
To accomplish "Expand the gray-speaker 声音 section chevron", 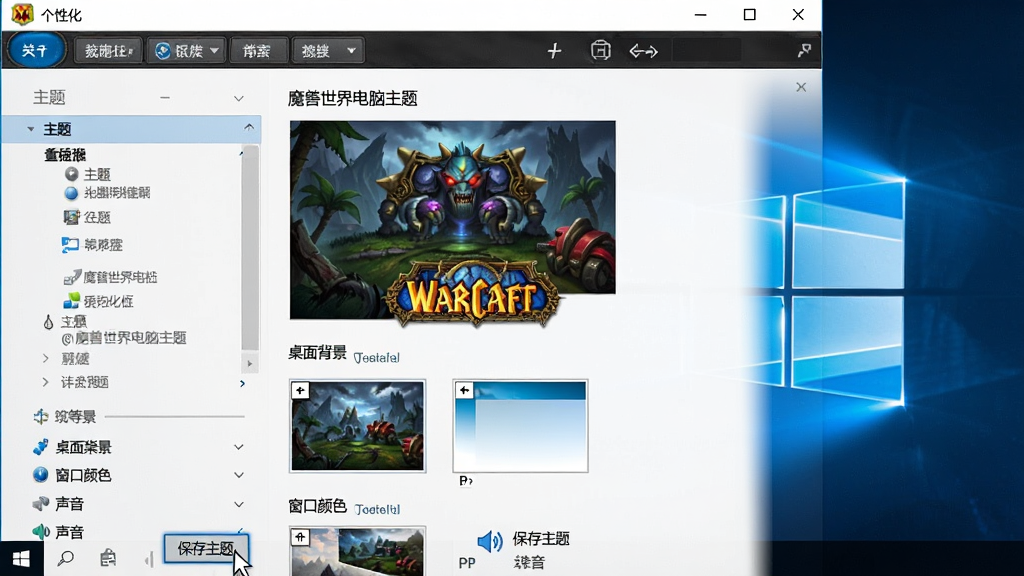I will [x=239, y=504].
